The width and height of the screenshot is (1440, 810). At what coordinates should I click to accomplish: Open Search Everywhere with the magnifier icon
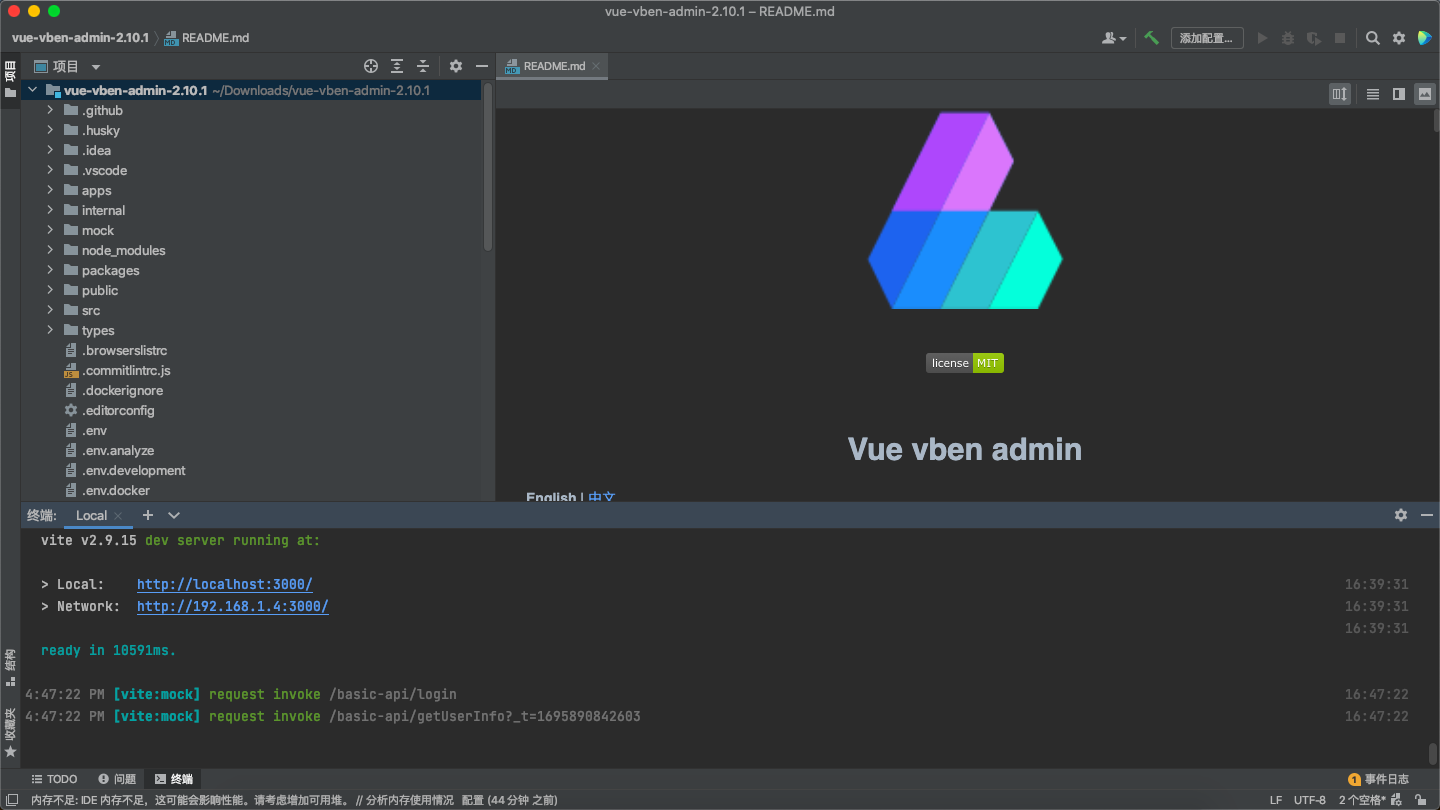[x=1372, y=37]
